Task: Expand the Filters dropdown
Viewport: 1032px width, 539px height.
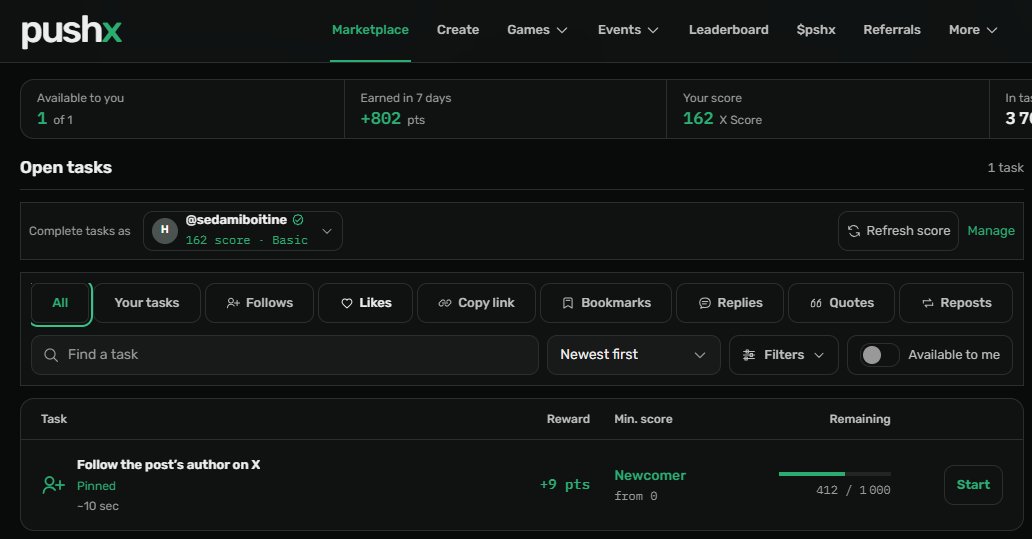Action: [x=783, y=355]
